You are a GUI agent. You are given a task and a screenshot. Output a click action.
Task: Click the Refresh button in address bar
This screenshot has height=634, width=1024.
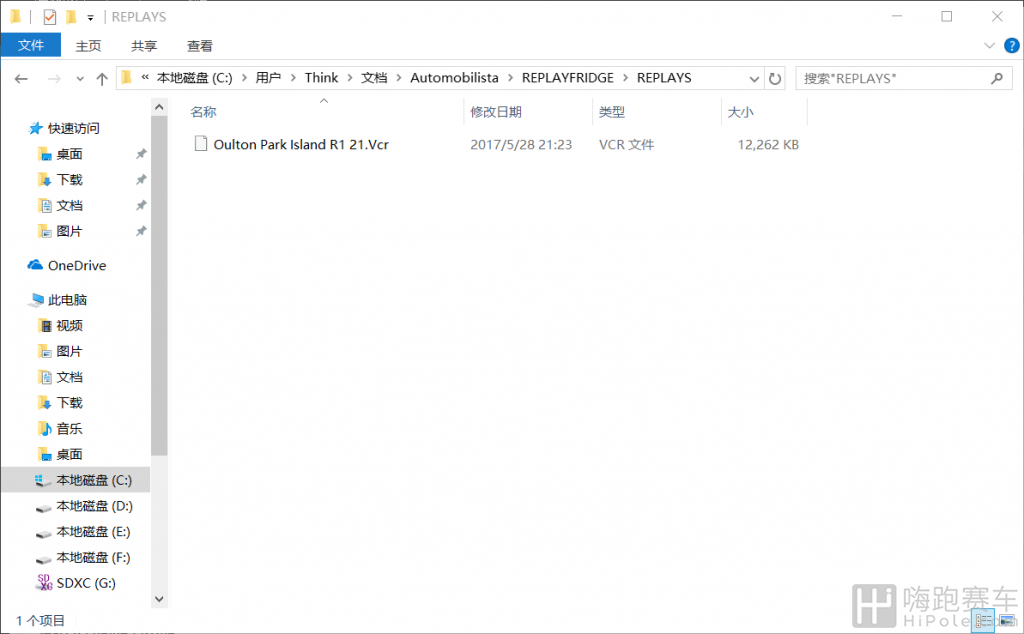pyautogui.click(x=775, y=78)
